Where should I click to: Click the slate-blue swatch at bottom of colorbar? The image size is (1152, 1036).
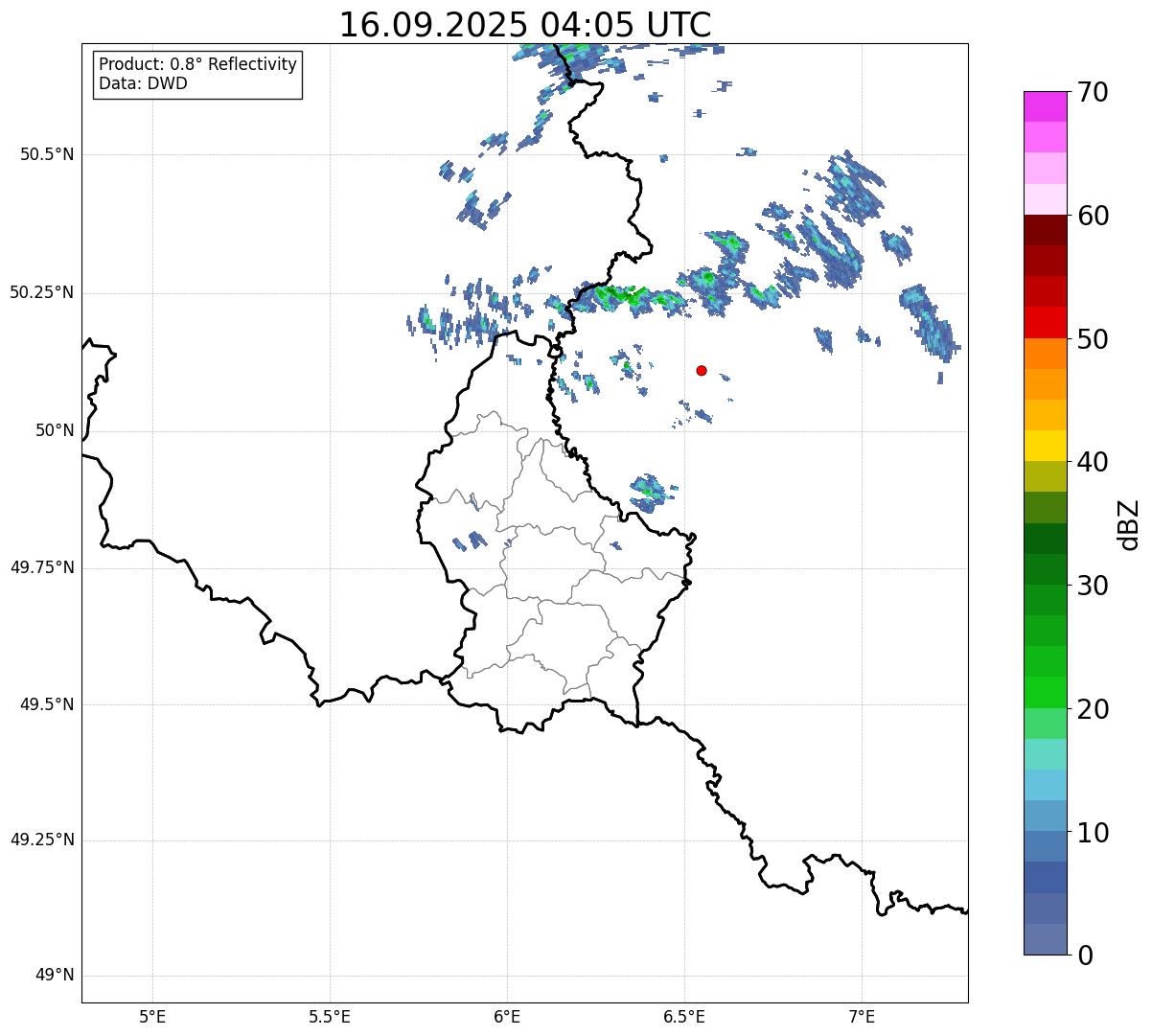click(x=1045, y=939)
